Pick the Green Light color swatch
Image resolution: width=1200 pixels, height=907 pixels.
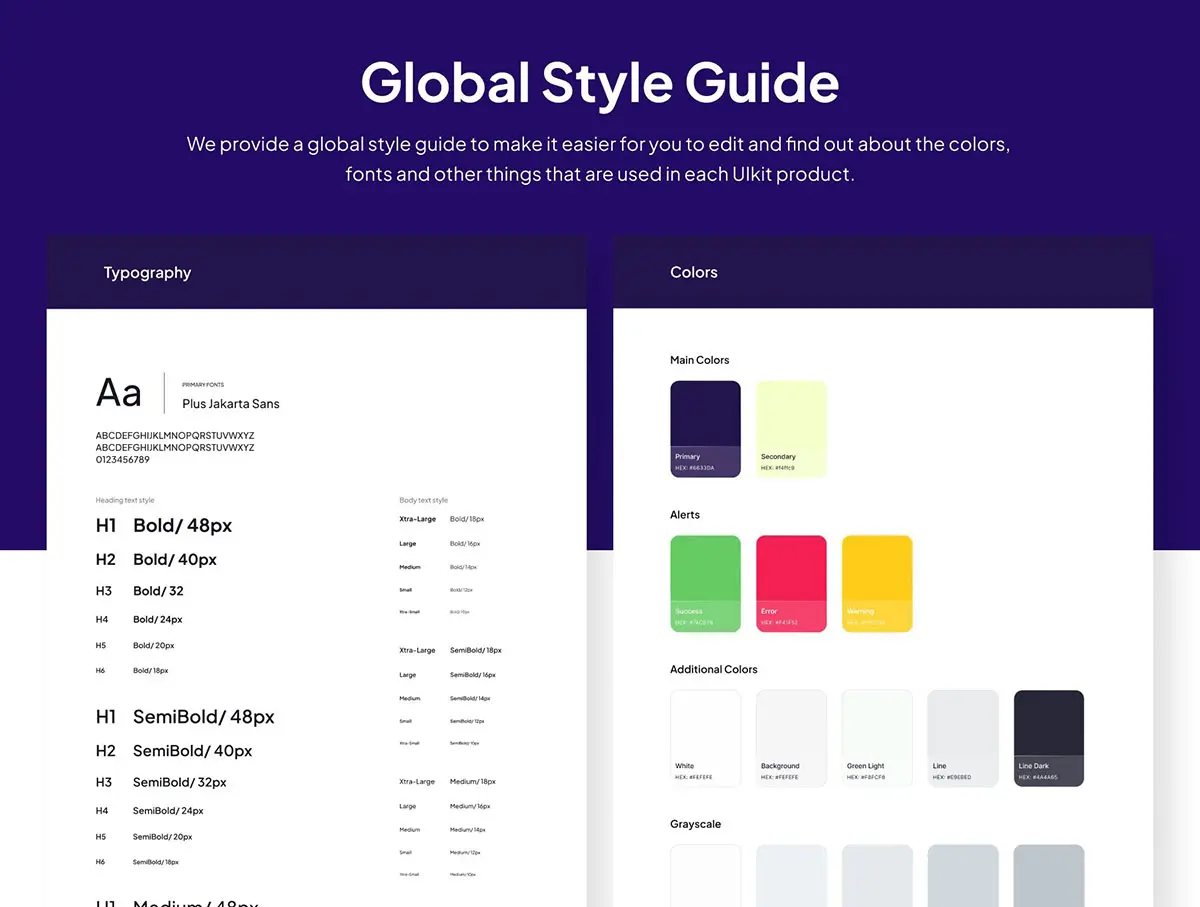point(877,738)
